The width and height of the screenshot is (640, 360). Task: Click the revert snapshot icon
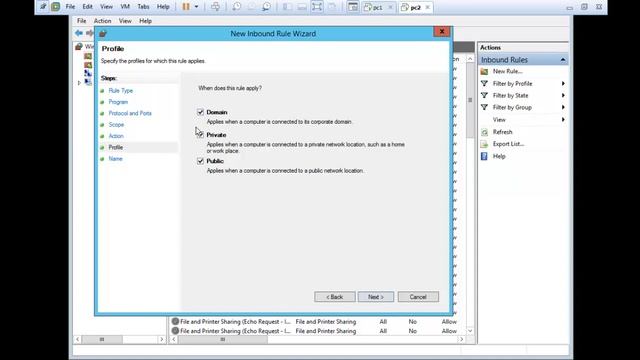251,7
